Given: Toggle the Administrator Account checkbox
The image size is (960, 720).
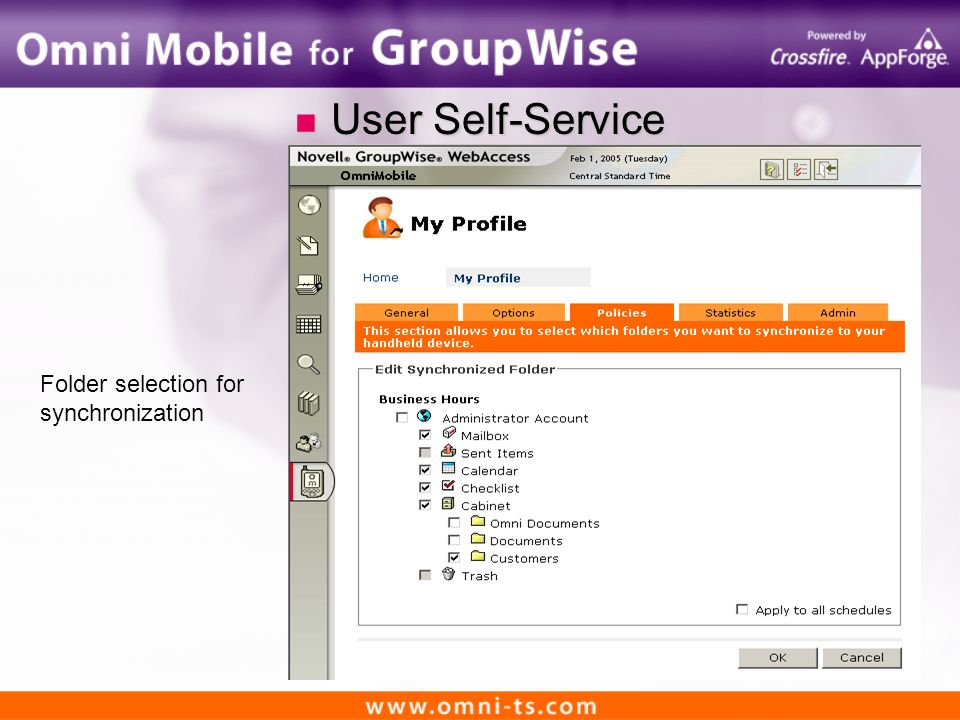Looking at the screenshot, I should click(402, 418).
